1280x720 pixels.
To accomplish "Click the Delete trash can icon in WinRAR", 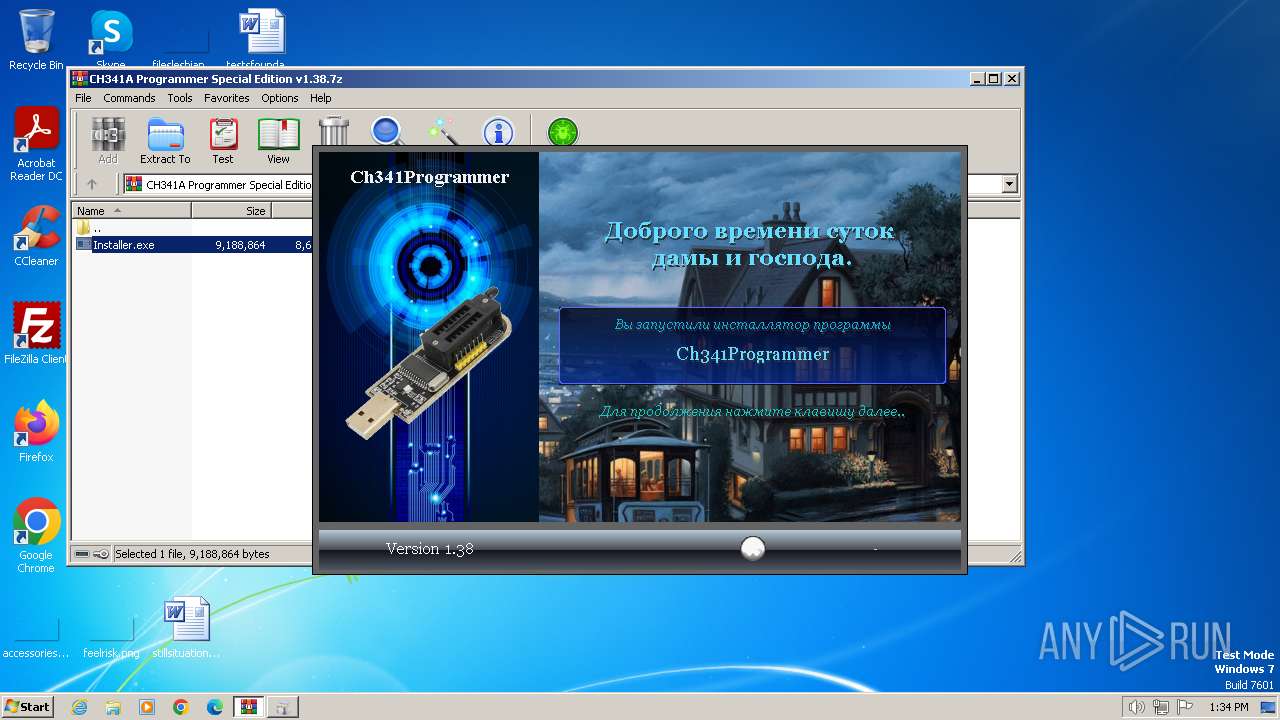I will (334, 131).
